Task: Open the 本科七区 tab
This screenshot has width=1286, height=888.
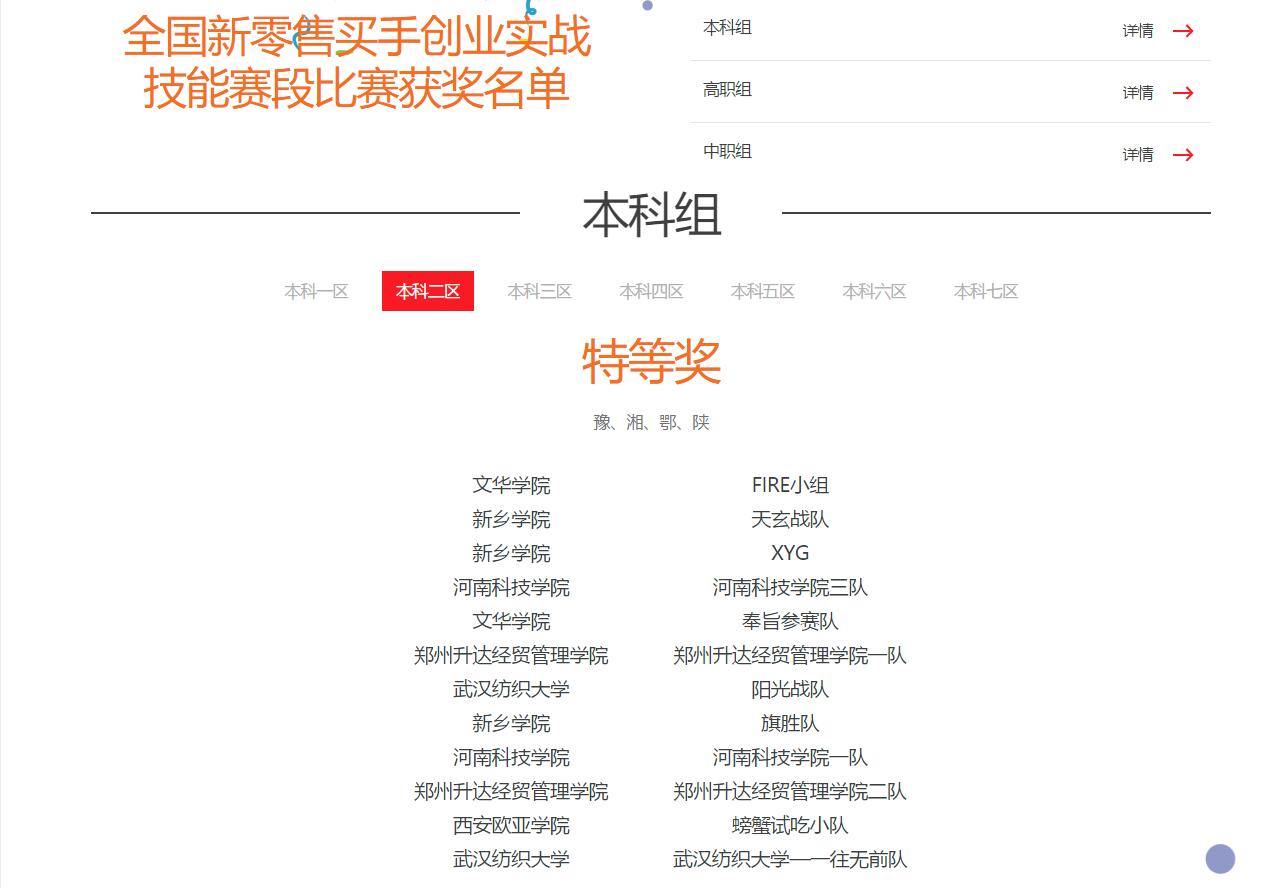Action: (986, 291)
